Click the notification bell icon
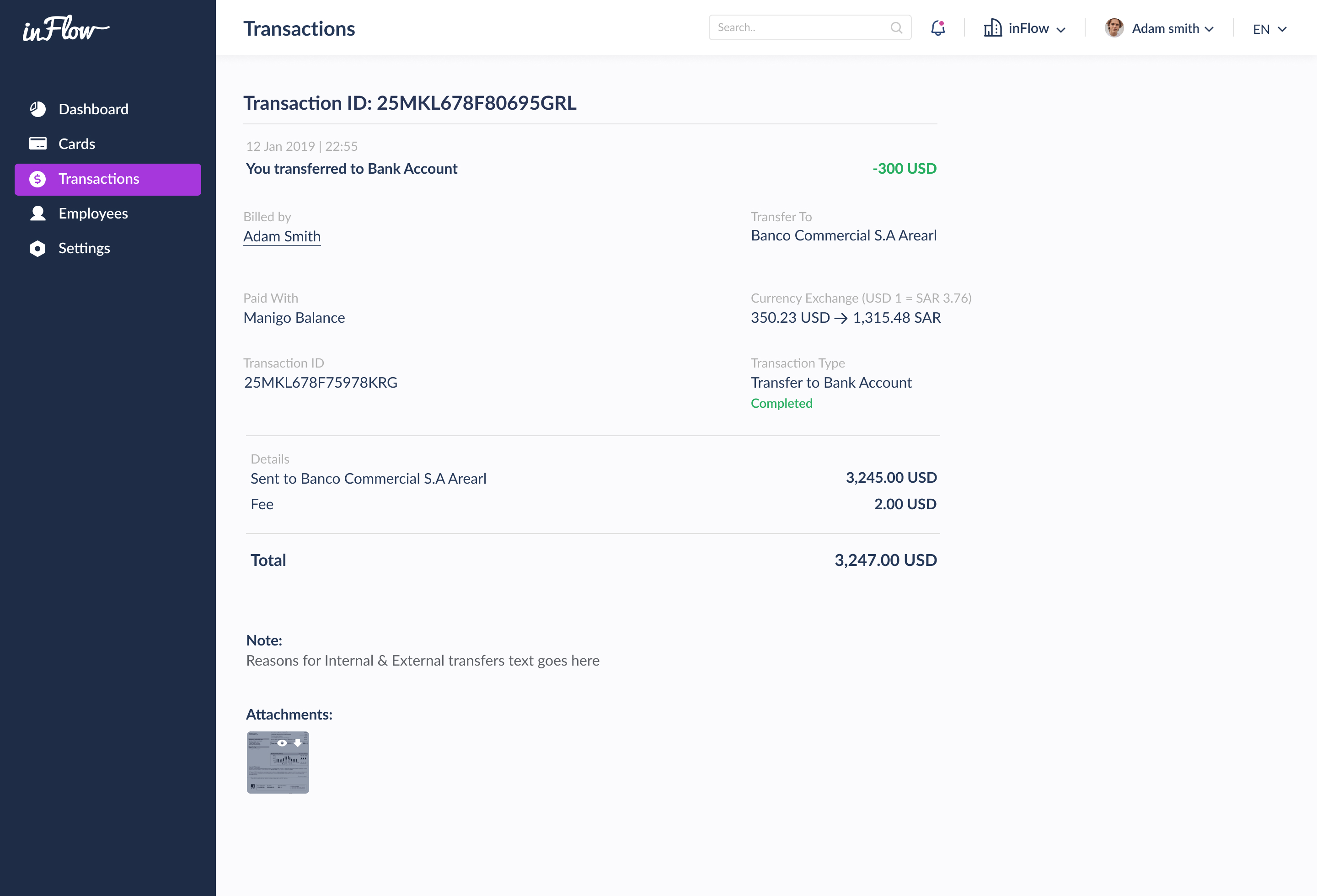The image size is (1317, 896). (938, 28)
